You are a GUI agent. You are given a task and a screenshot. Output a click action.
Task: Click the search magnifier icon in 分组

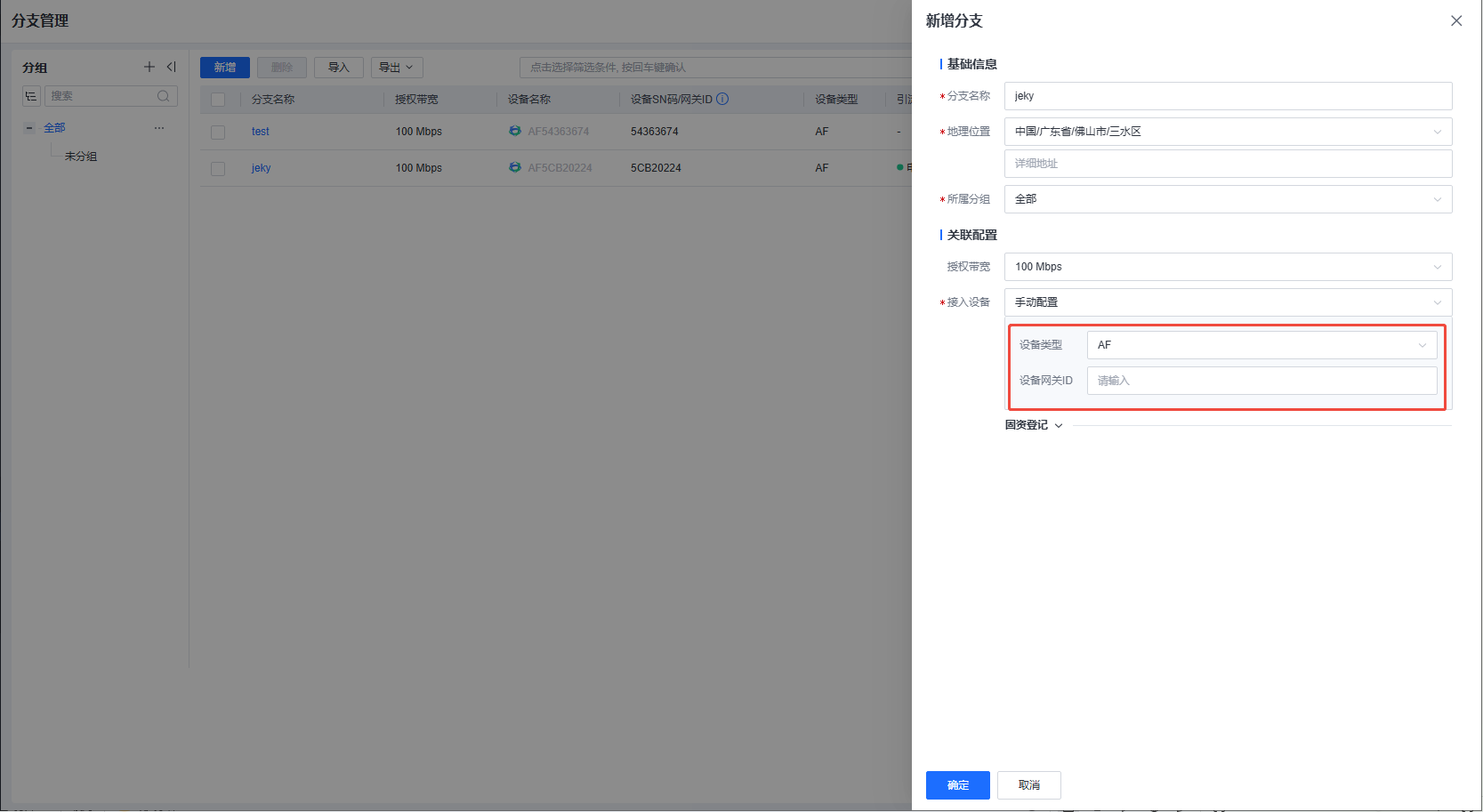164,96
